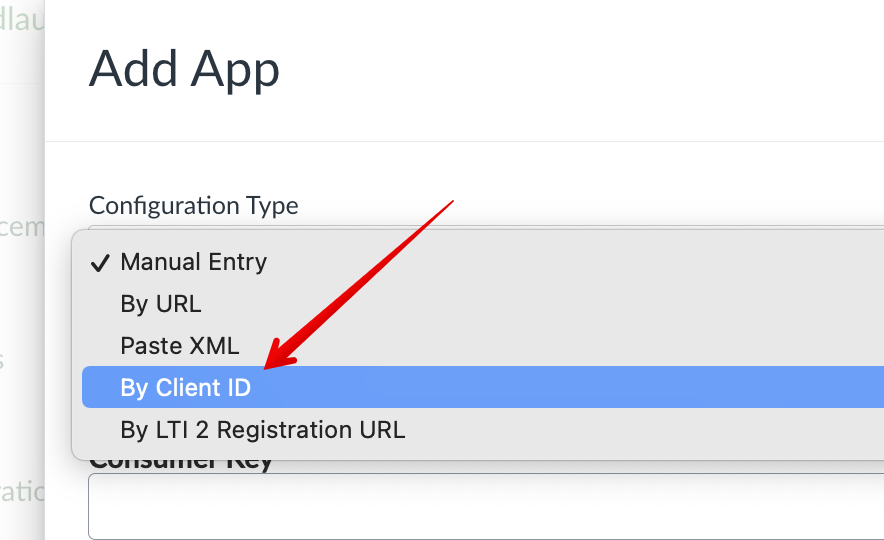The height and width of the screenshot is (540, 884).
Task: Click faded "cem" sidebar text at left
Action: [22, 227]
